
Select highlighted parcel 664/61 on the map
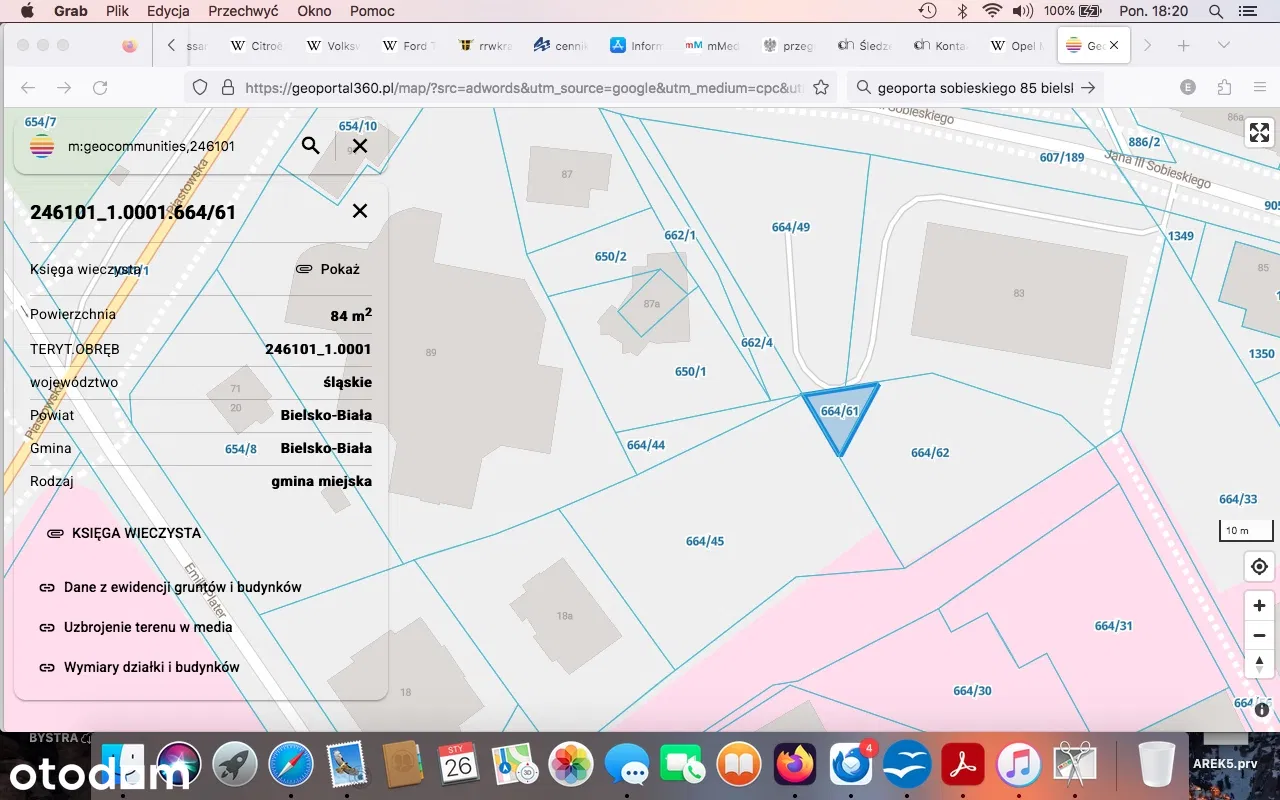click(840, 415)
